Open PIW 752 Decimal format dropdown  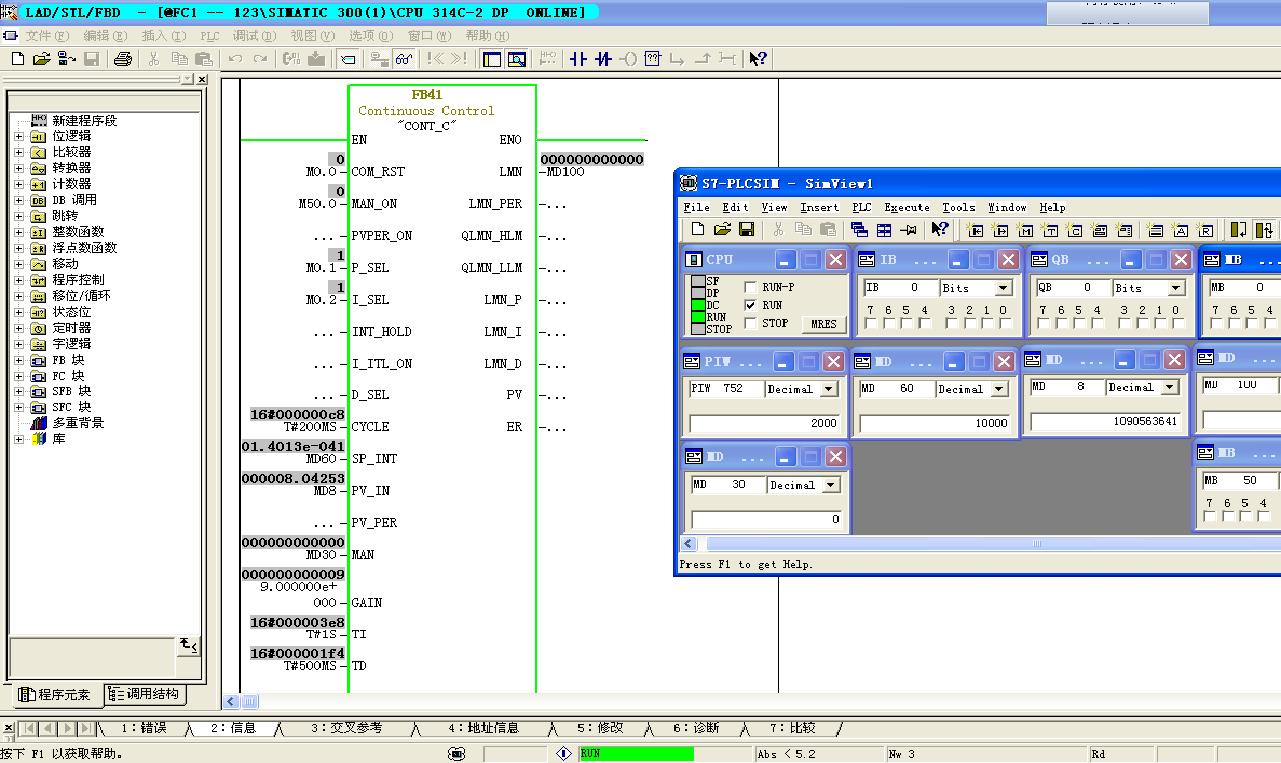click(x=829, y=390)
